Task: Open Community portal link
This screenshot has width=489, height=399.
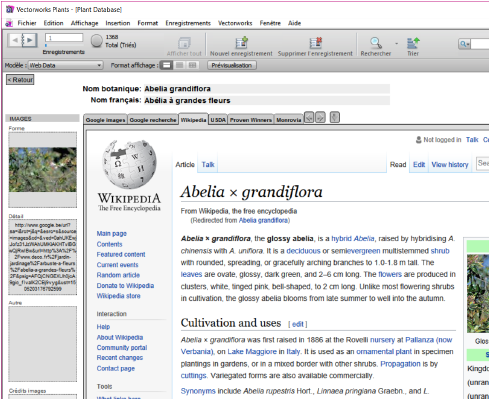Action: (122, 348)
